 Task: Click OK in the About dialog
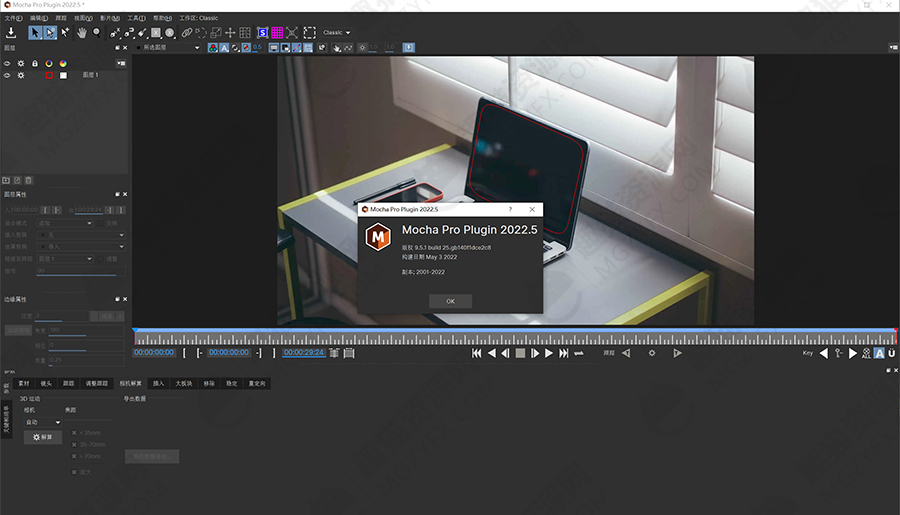coord(451,301)
